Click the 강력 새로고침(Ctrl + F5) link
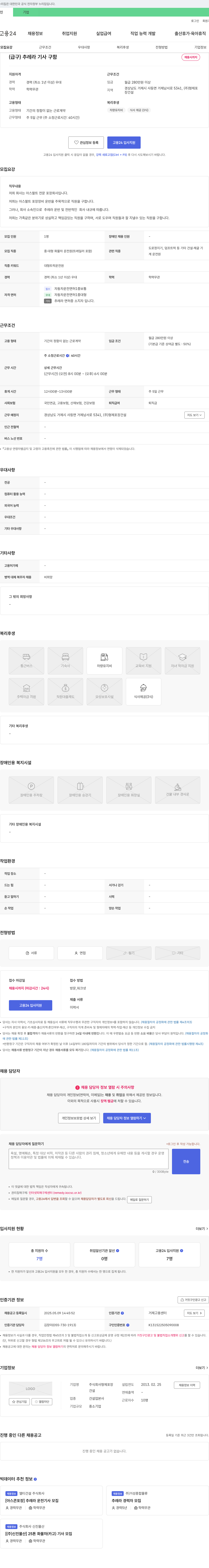Viewport: 209px width, 1568px height. click(x=111, y=155)
